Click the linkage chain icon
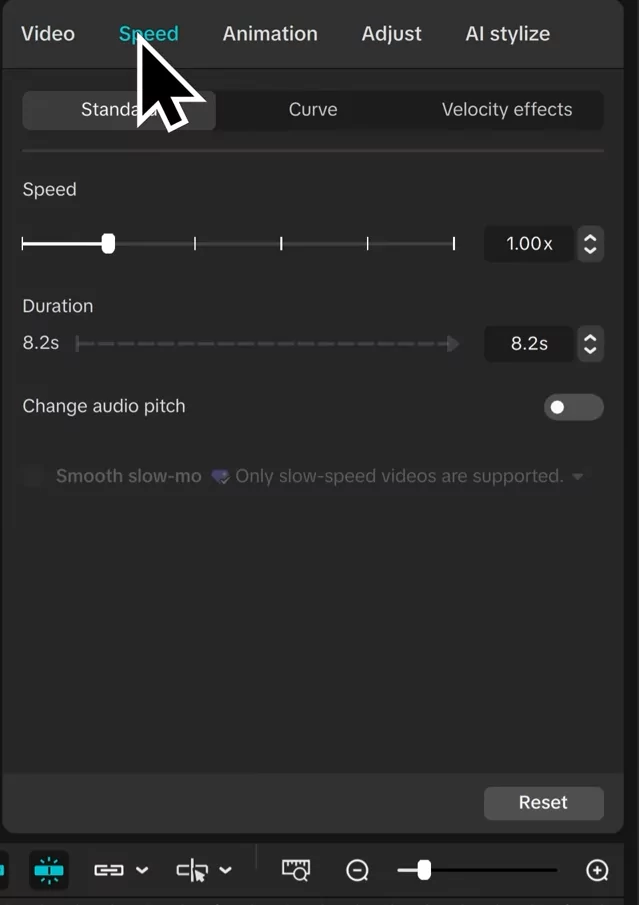639x905 pixels. tap(109, 870)
